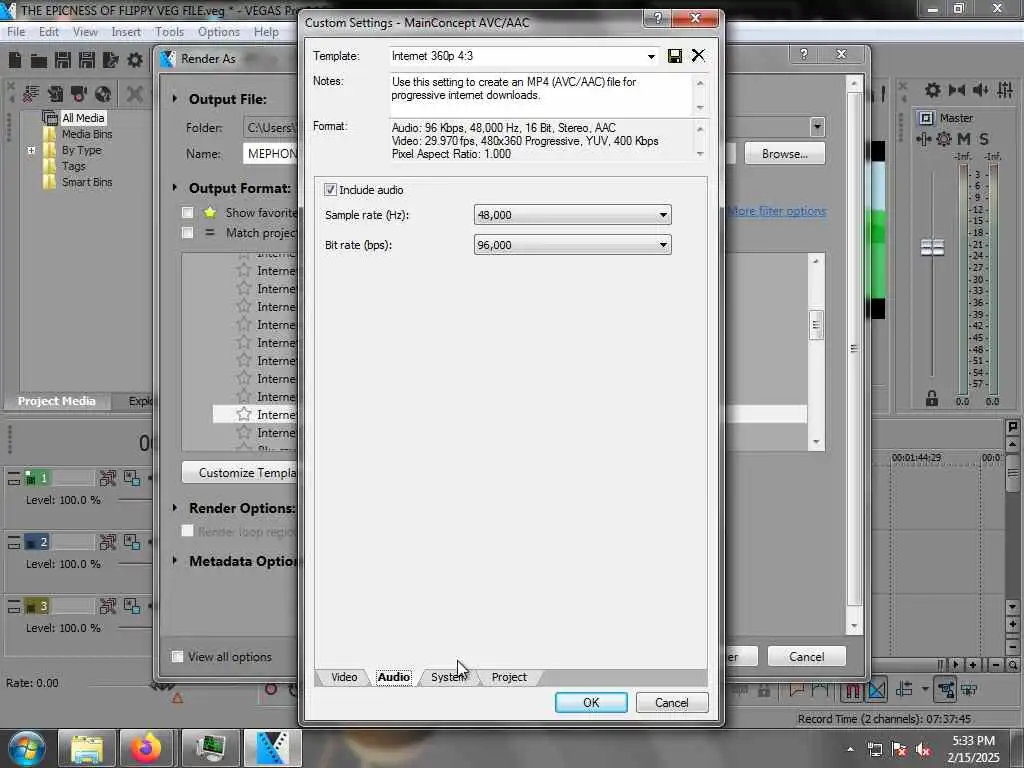Switch to the Video tab in Custom Settings
Image resolution: width=1024 pixels, height=768 pixels.
(x=344, y=677)
